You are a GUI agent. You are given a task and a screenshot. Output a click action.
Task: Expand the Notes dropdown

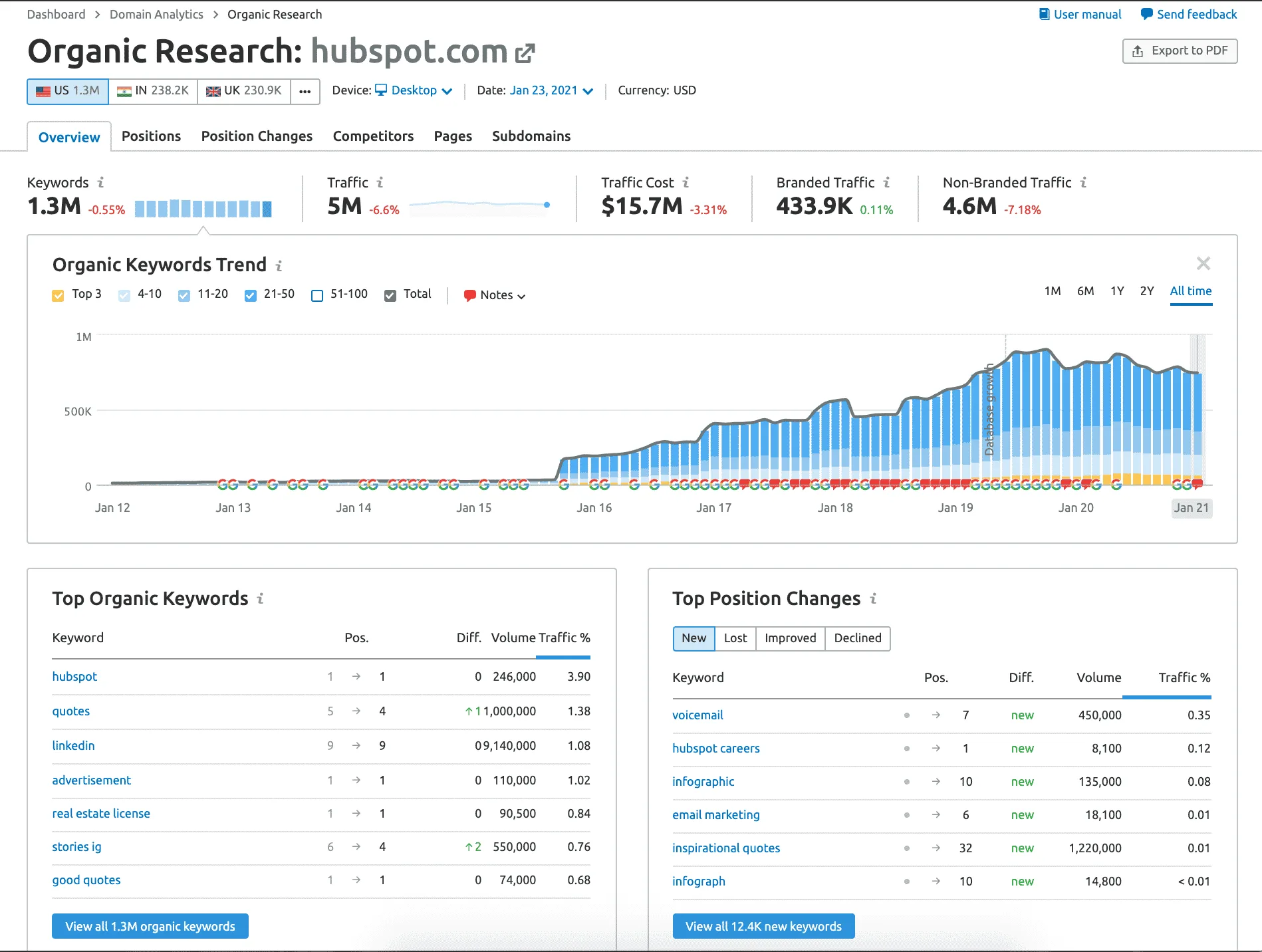click(x=495, y=295)
